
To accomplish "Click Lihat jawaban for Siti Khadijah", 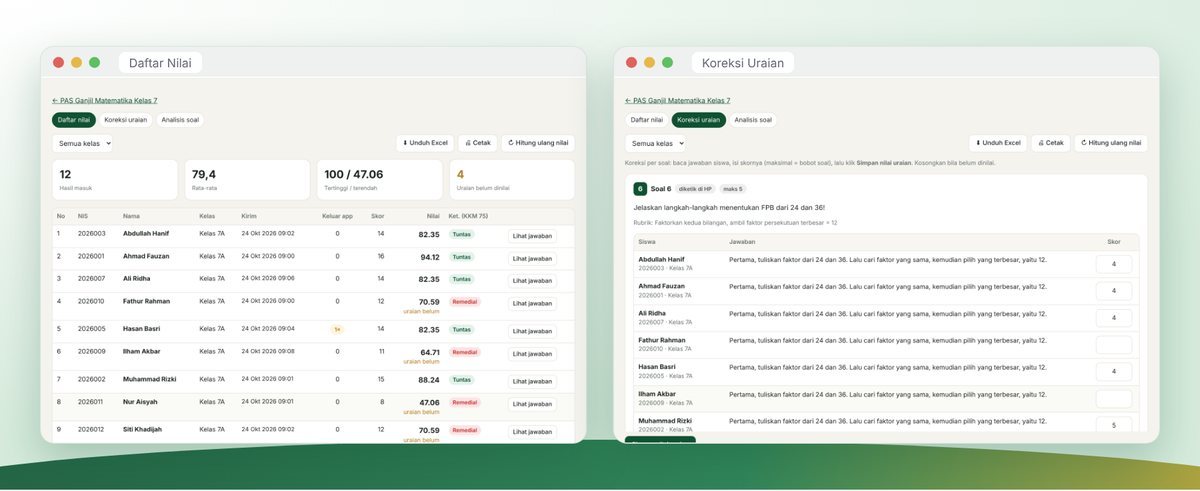I will click(x=532, y=432).
